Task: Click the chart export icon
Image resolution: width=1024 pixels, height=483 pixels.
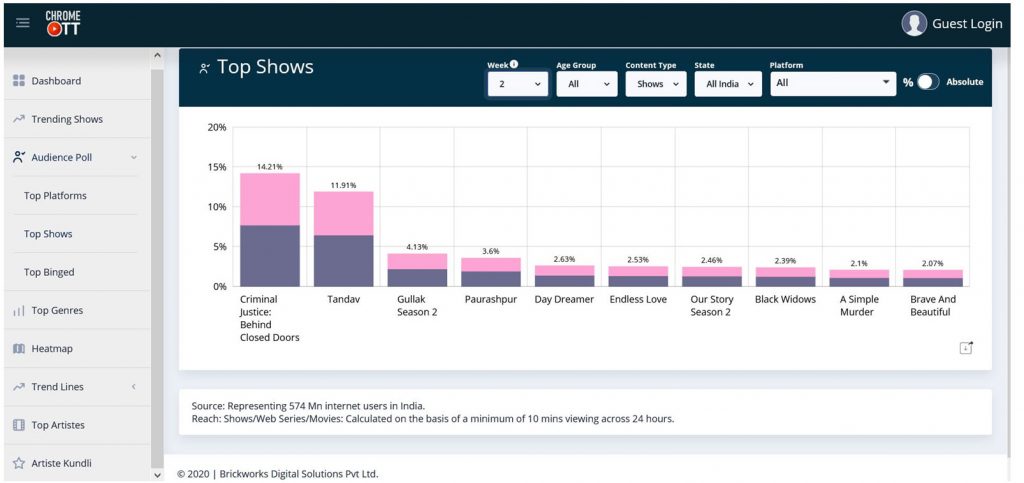Action: [x=965, y=347]
